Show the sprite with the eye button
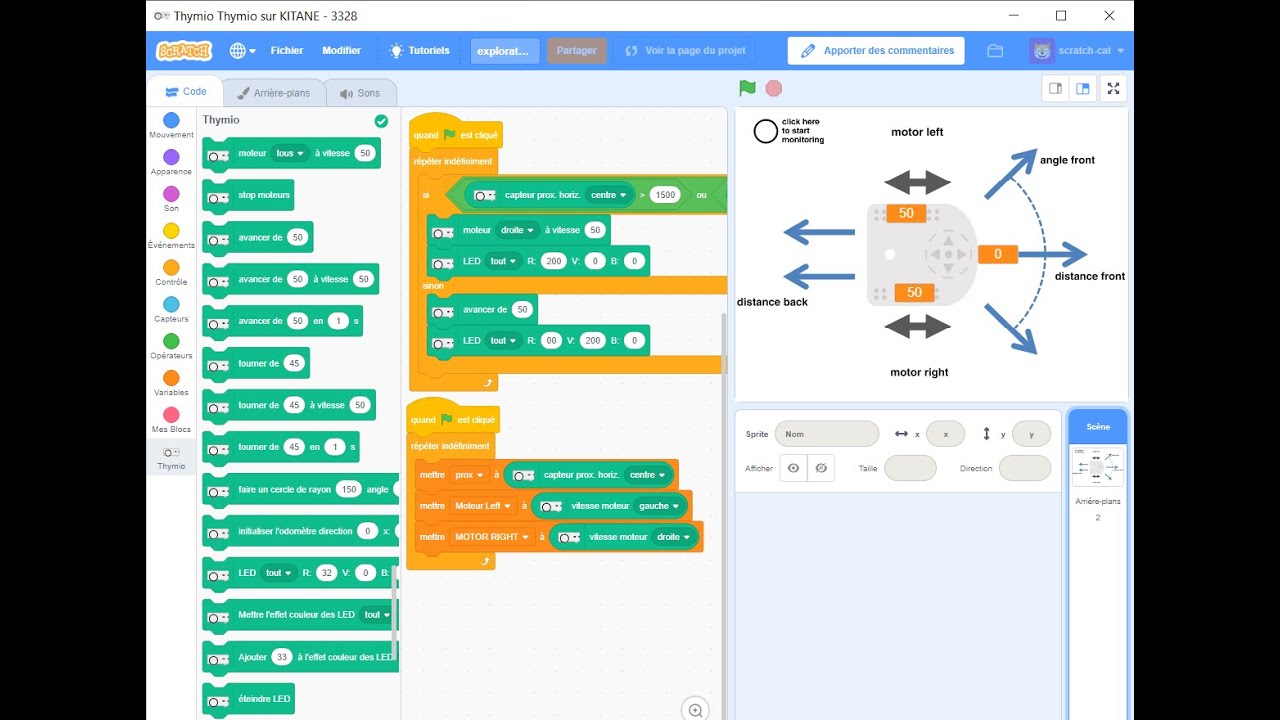 coord(793,468)
